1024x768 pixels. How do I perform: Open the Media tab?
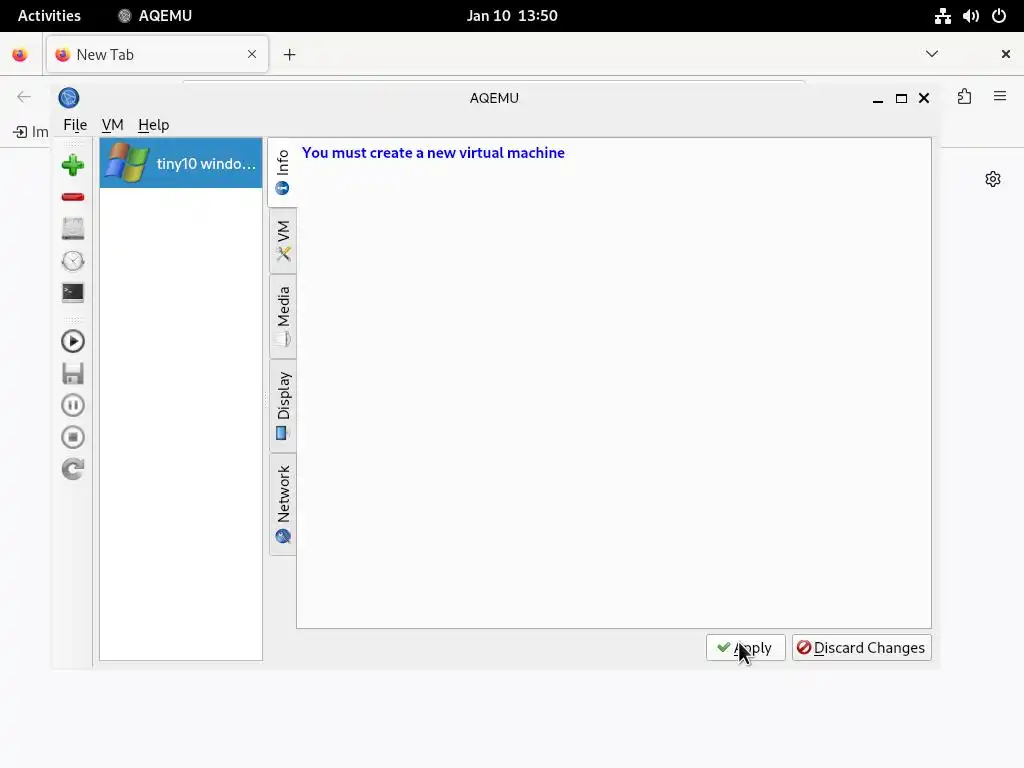click(x=282, y=316)
